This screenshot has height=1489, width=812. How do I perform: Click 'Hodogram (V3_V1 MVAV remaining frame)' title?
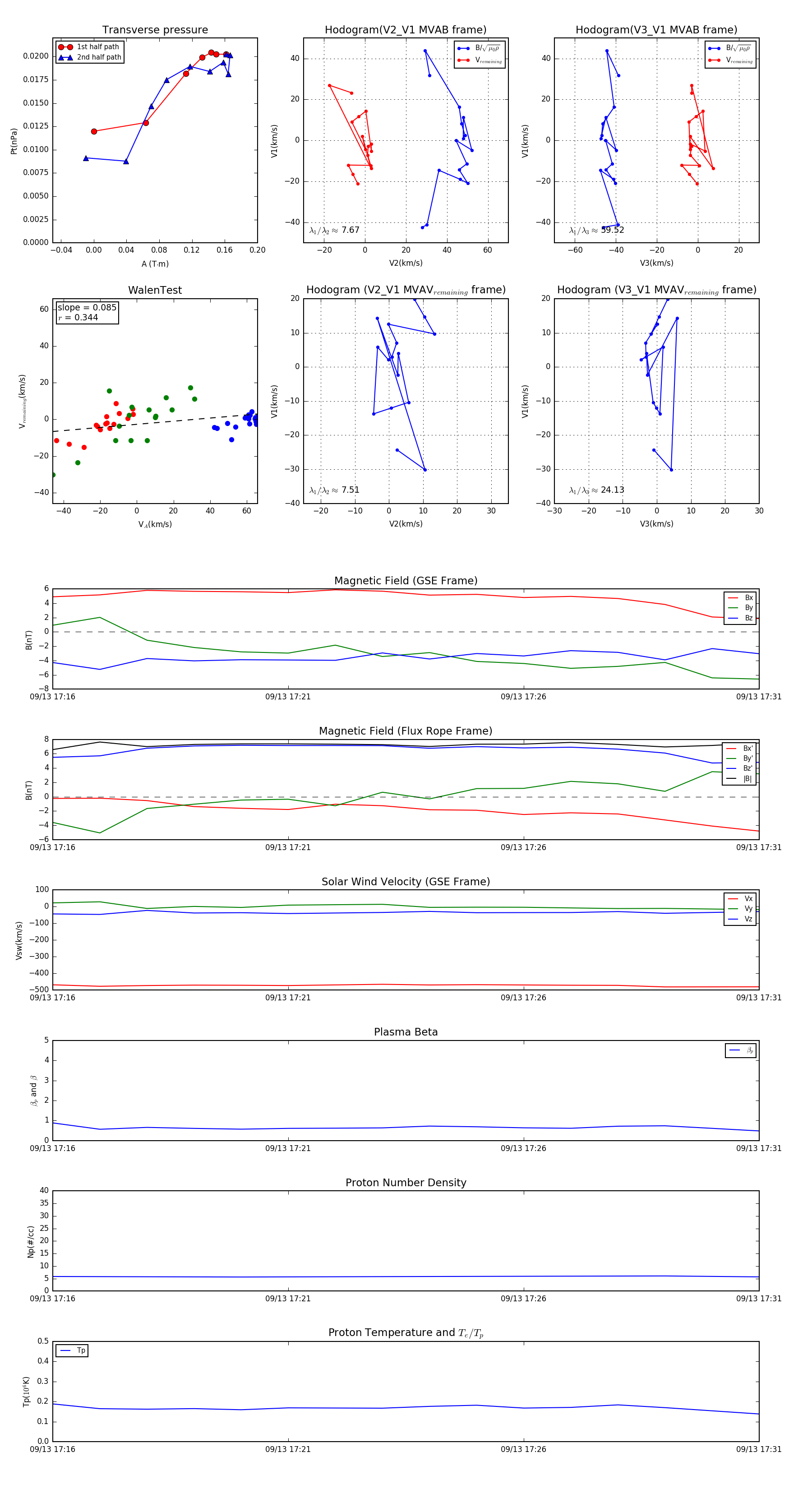tap(656, 290)
